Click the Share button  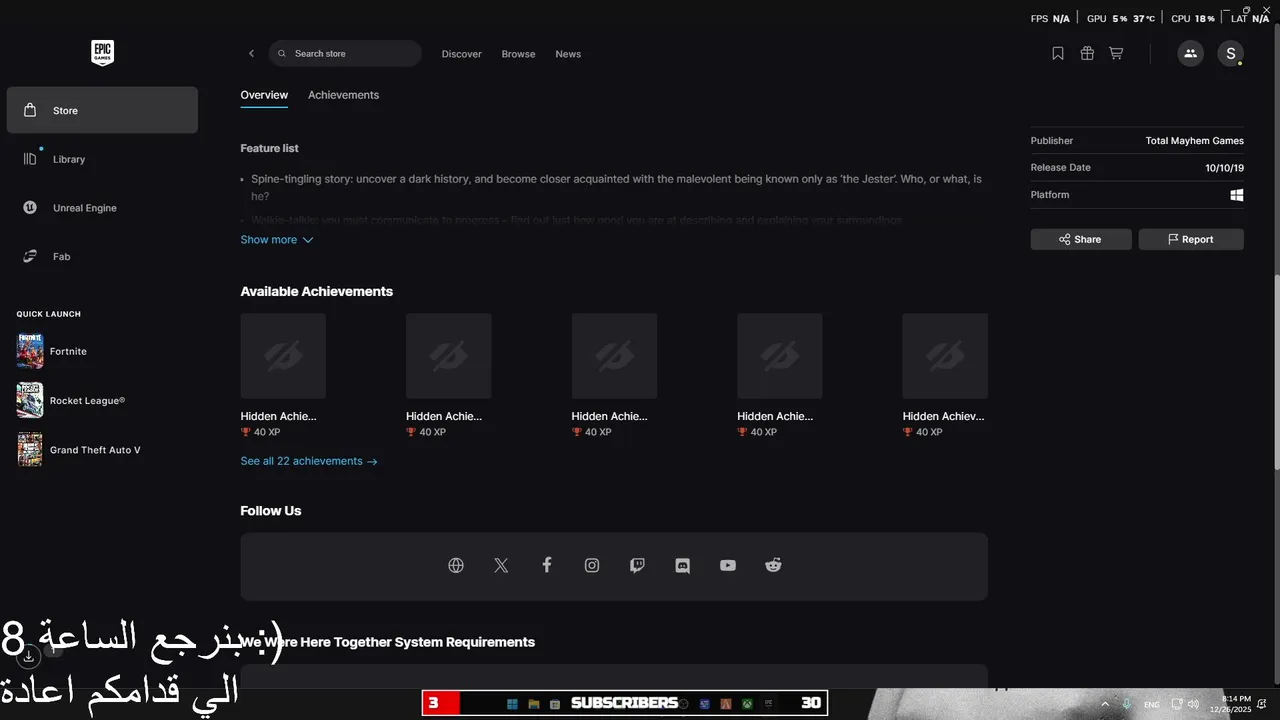[1081, 239]
